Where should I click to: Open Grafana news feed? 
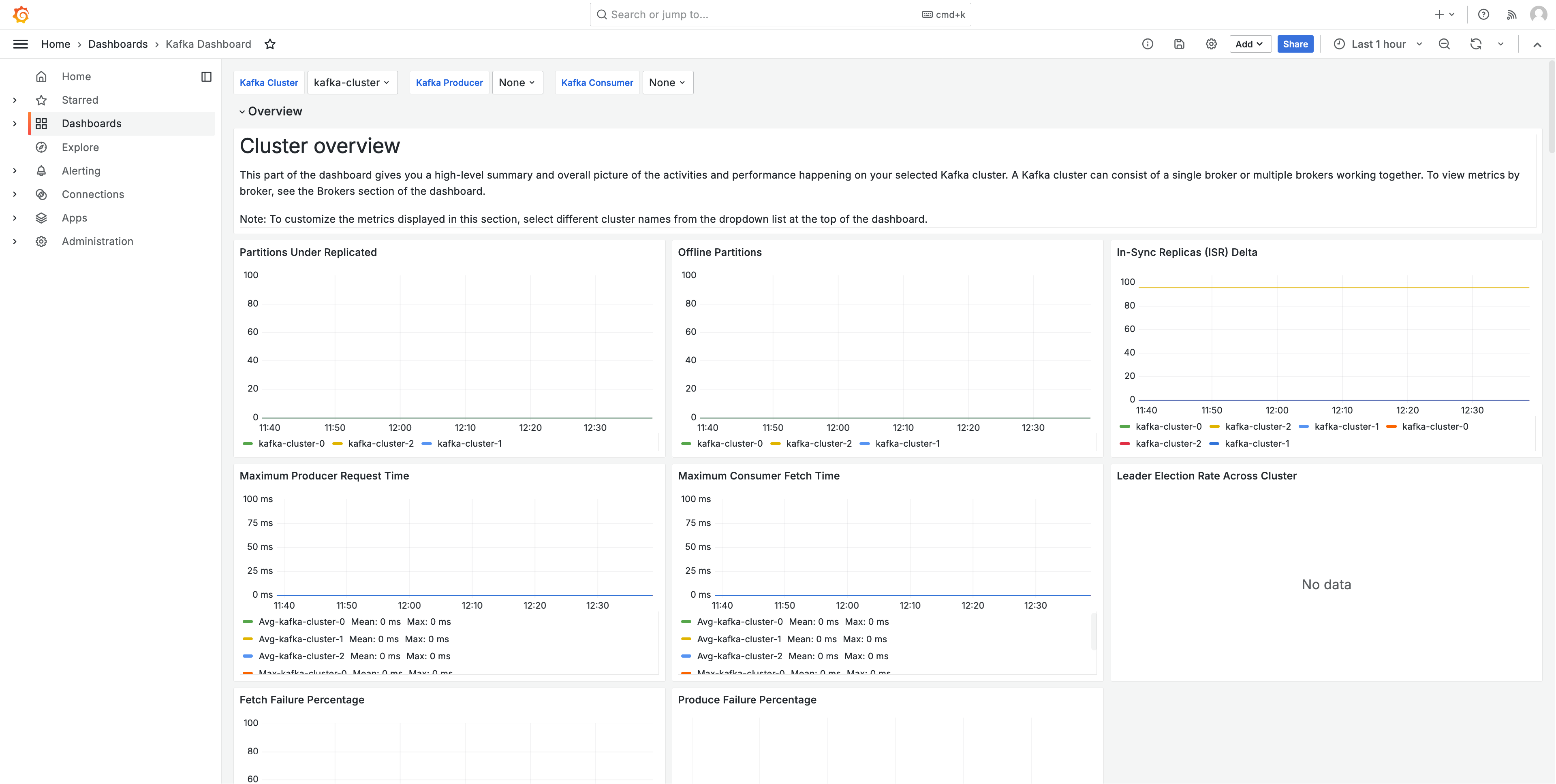tap(1511, 14)
